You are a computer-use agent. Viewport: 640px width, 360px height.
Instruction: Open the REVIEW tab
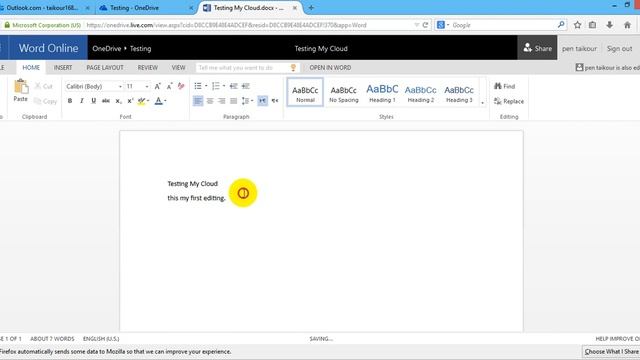pyautogui.click(x=148, y=68)
